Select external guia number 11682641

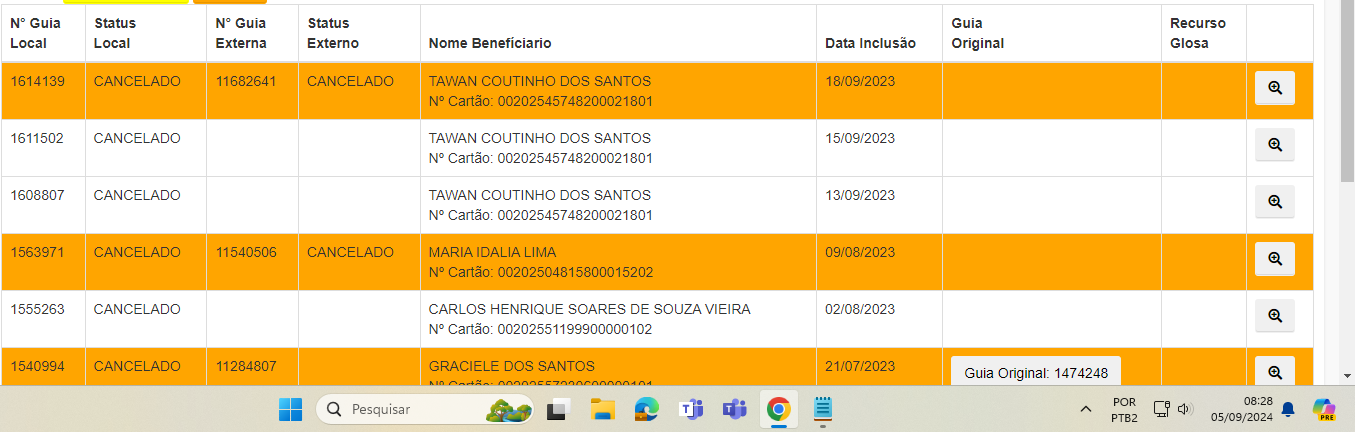(x=246, y=81)
